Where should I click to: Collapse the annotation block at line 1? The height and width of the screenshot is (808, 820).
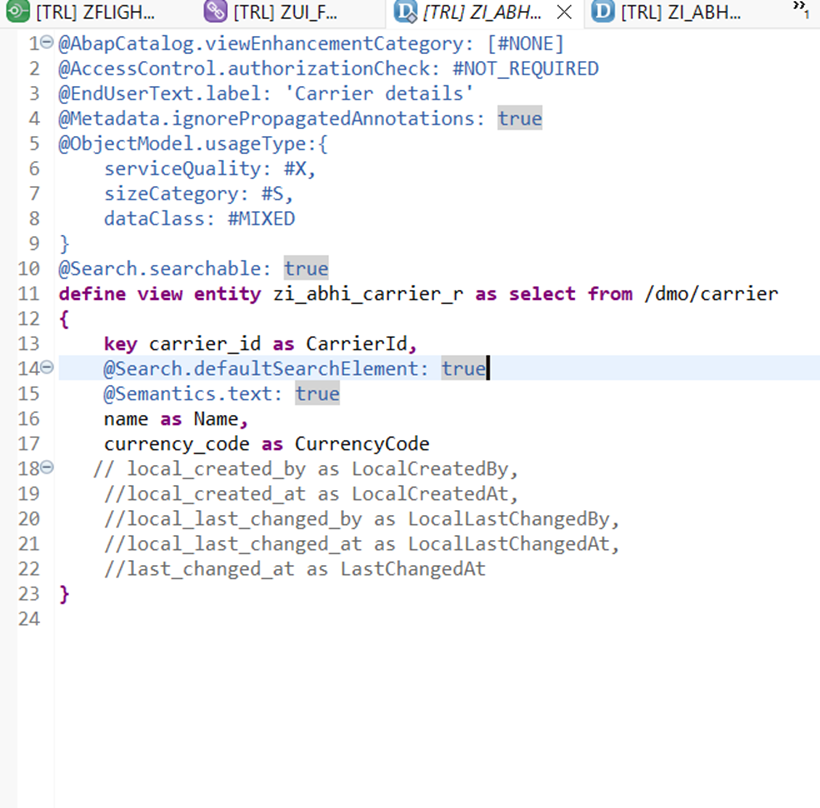point(47,44)
